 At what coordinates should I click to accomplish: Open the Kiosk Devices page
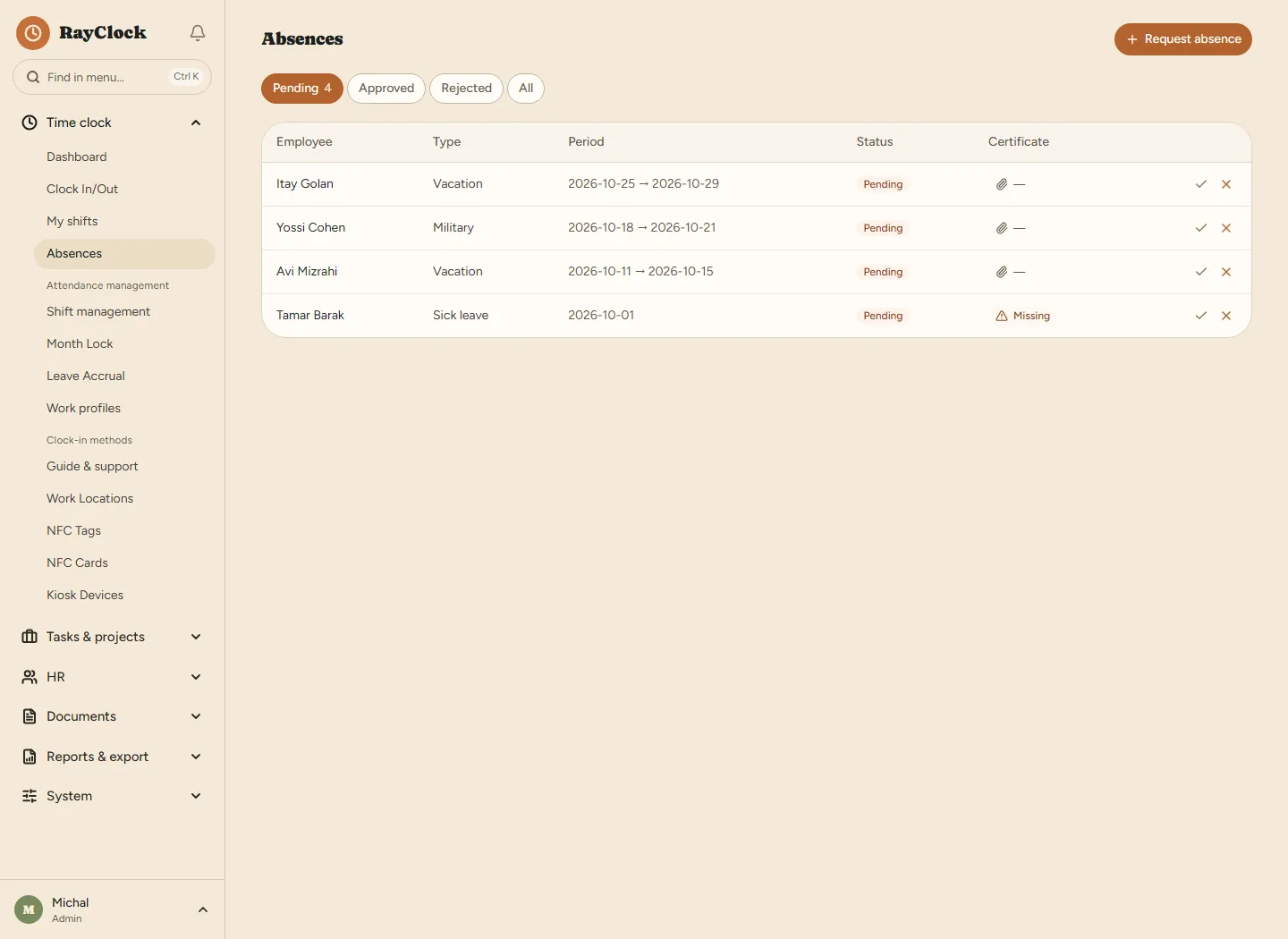coord(124,595)
